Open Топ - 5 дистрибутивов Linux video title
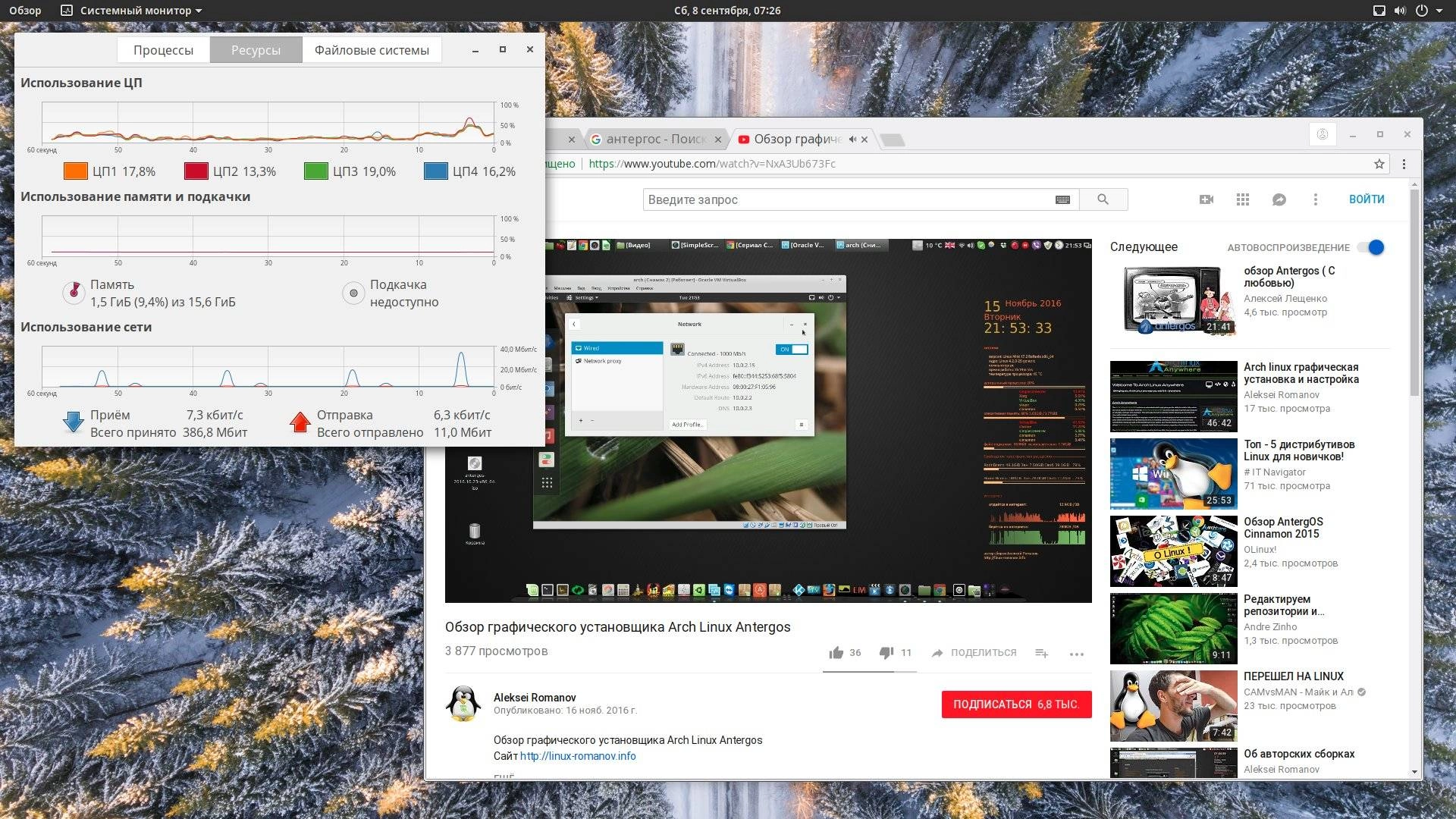The width and height of the screenshot is (1456, 819). [1298, 450]
